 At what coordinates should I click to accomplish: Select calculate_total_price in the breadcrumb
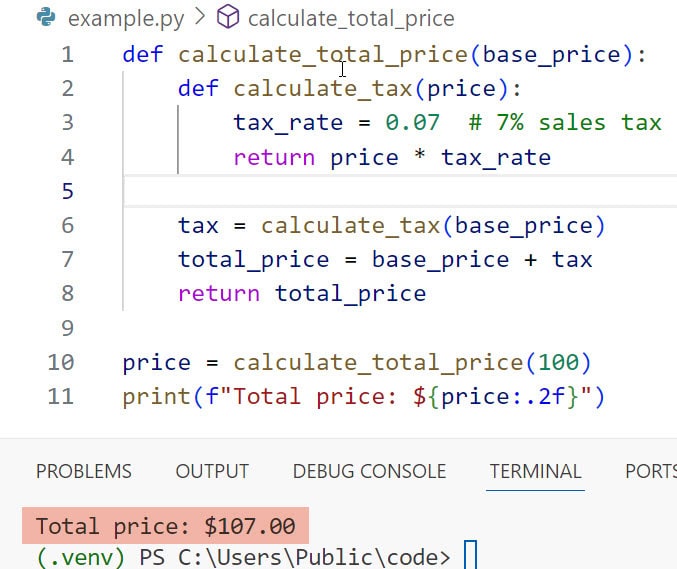point(351,19)
